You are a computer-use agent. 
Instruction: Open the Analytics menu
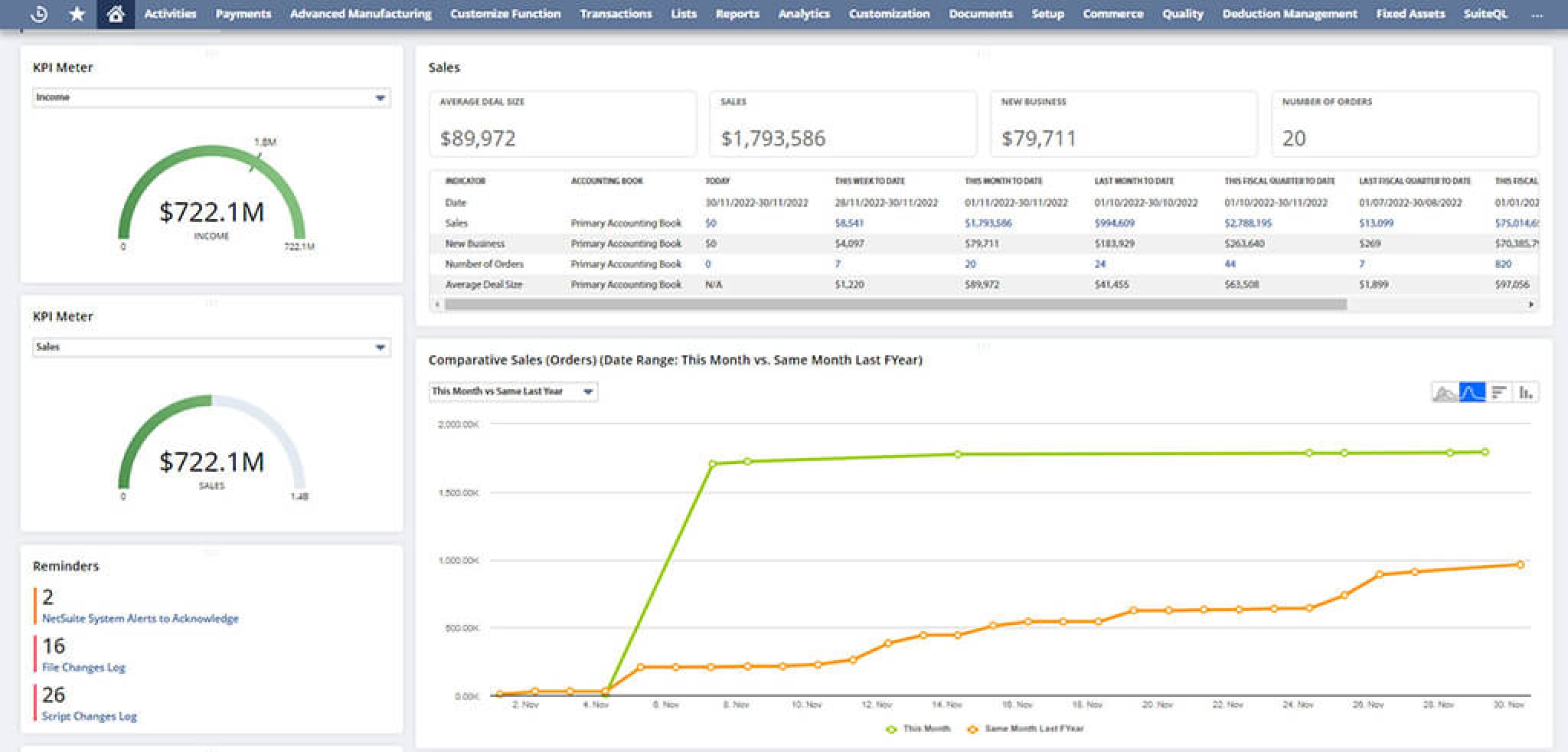804,14
